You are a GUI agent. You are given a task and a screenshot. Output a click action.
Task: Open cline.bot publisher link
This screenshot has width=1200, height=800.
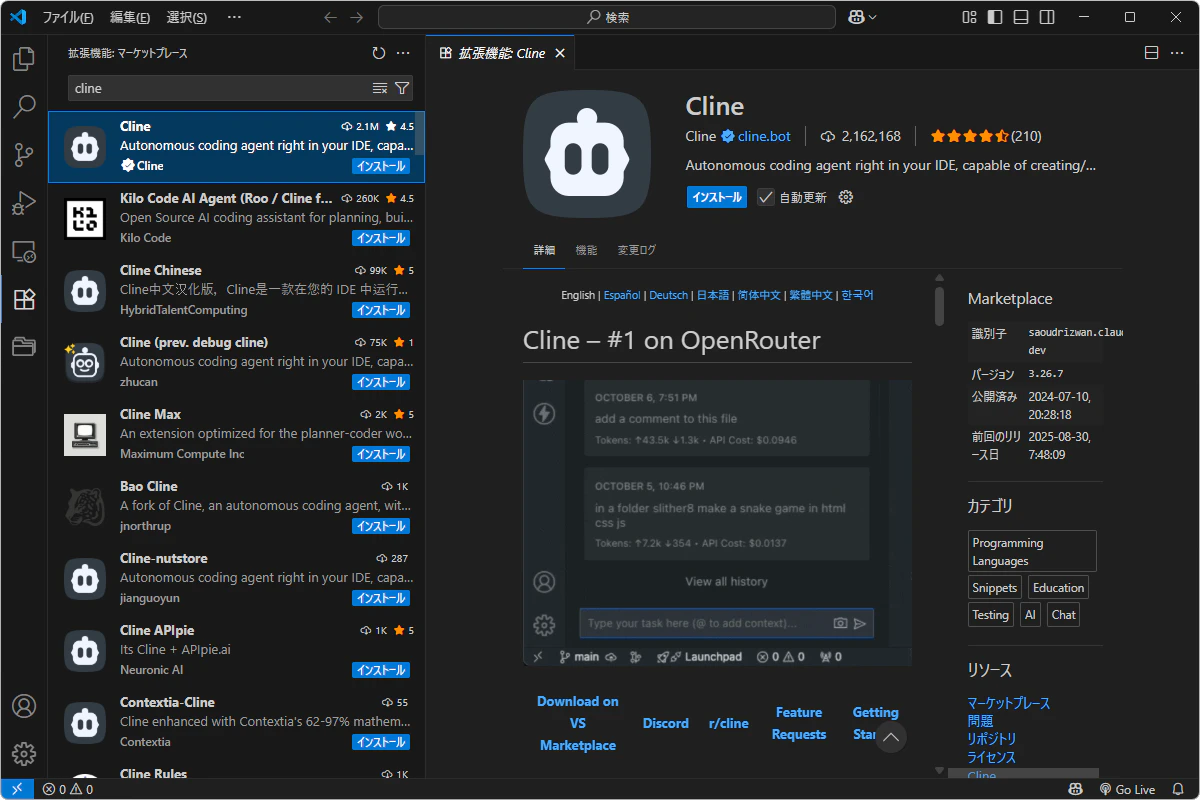764,136
